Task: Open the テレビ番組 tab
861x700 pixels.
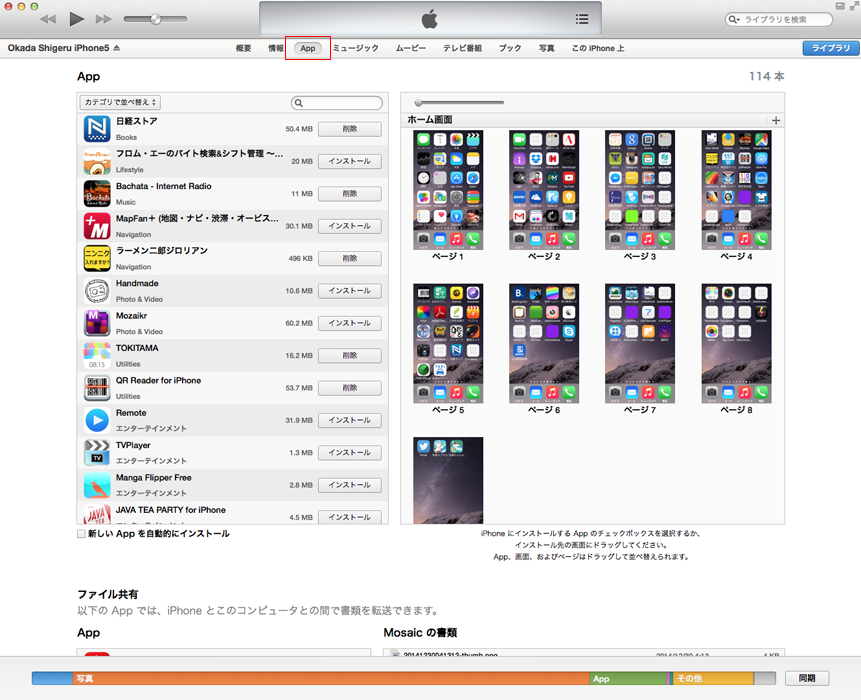Action: [462, 48]
